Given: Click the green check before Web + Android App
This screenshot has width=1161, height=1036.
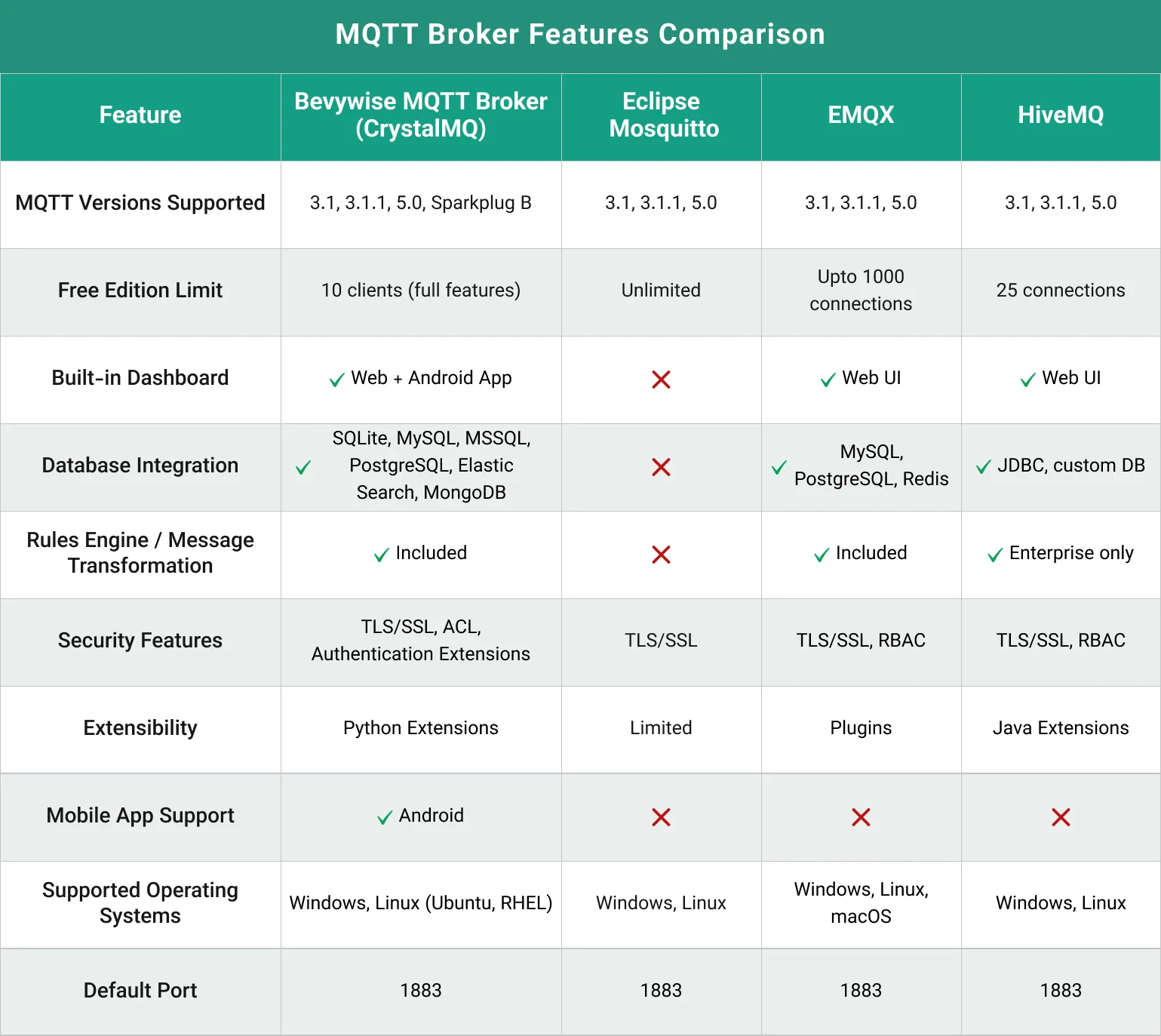Looking at the screenshot, I should [337, 380].
